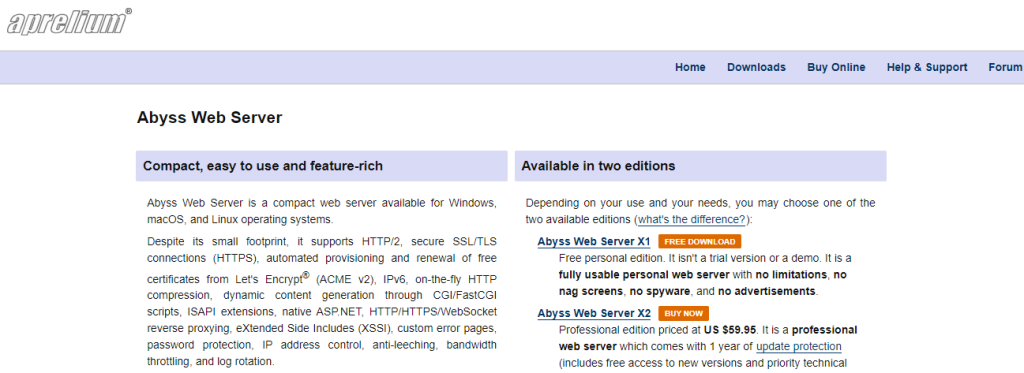Open Help & Support
Viewport: 1024px width, 373px height.
pyautogui.click(x=927, y=67)
